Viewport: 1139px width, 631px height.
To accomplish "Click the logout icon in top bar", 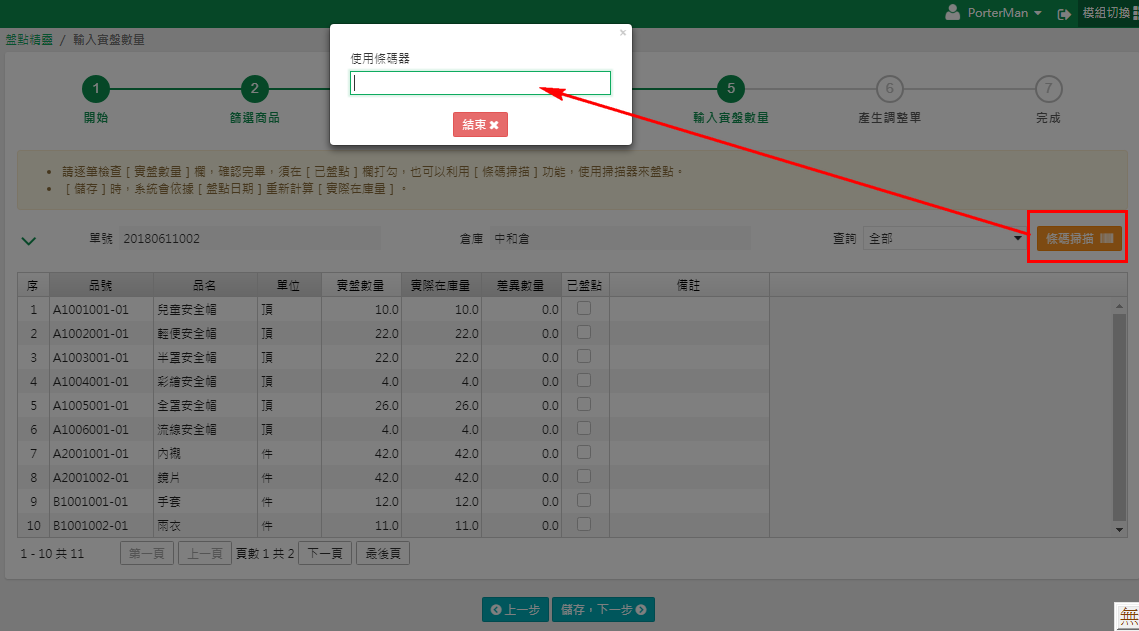I will pyautogui.click(x=1064, y=14).
